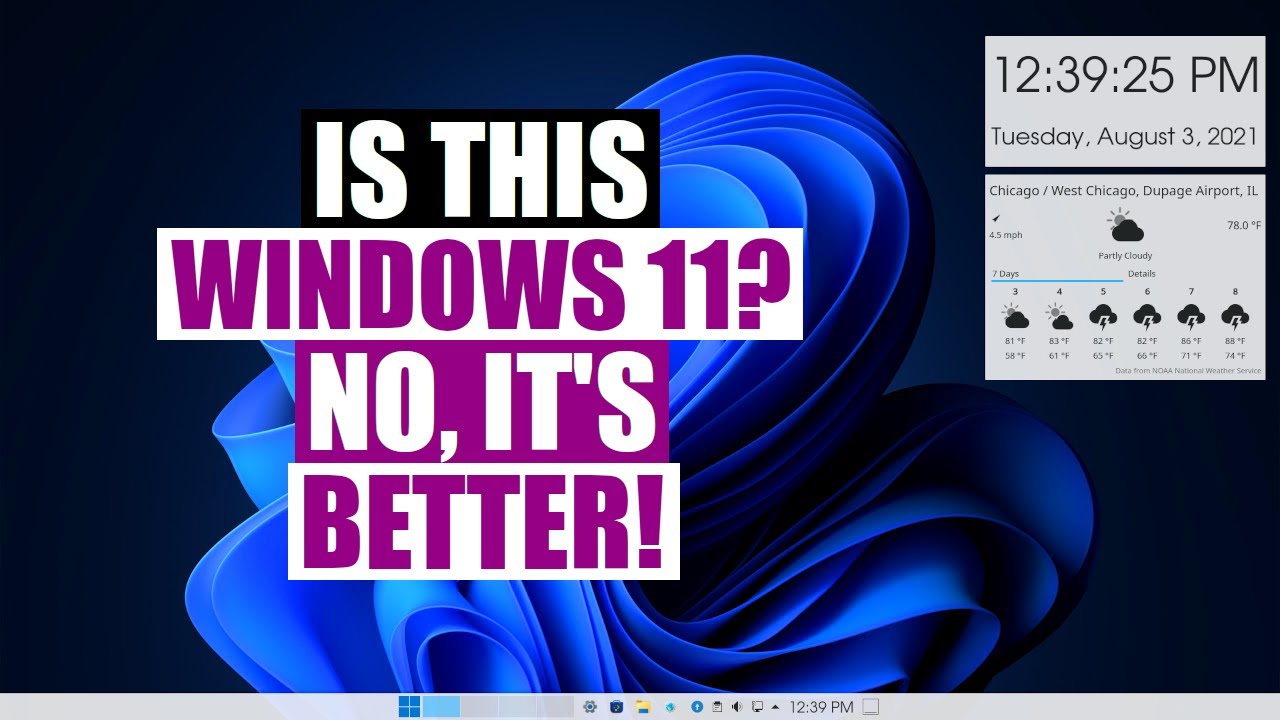
Task: Expand hidden system tray icons arrow
Action: pos(776,707)
